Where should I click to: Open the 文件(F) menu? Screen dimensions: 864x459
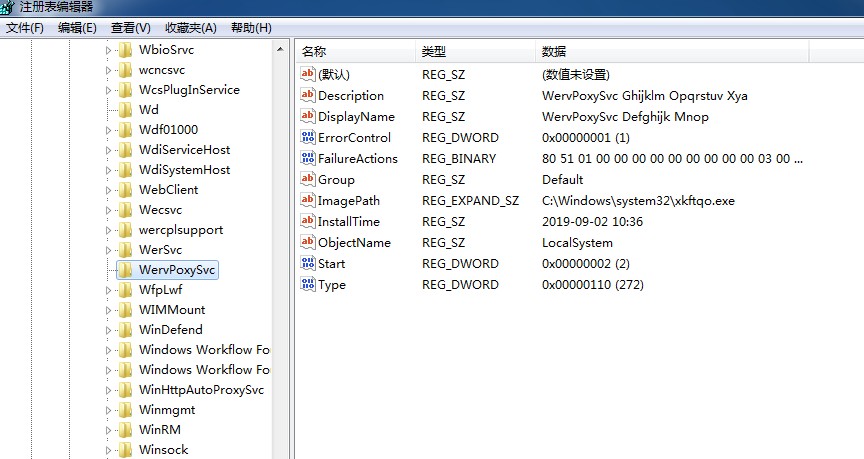click(x=25, y=28)
